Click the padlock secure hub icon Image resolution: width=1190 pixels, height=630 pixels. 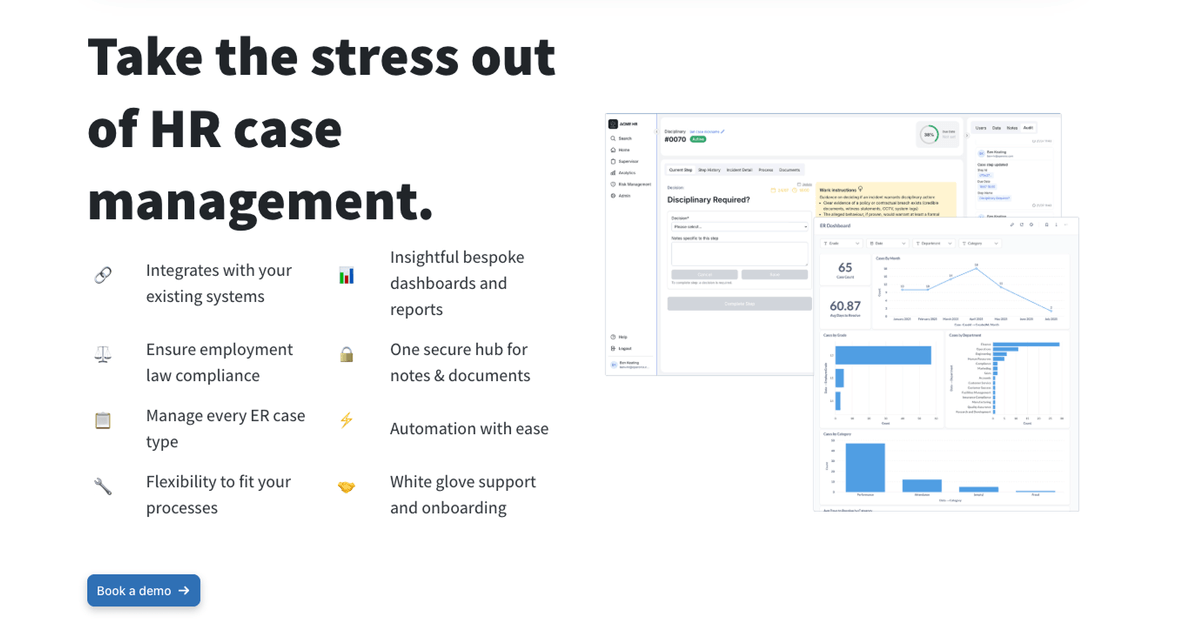click(x=346, y=354)
